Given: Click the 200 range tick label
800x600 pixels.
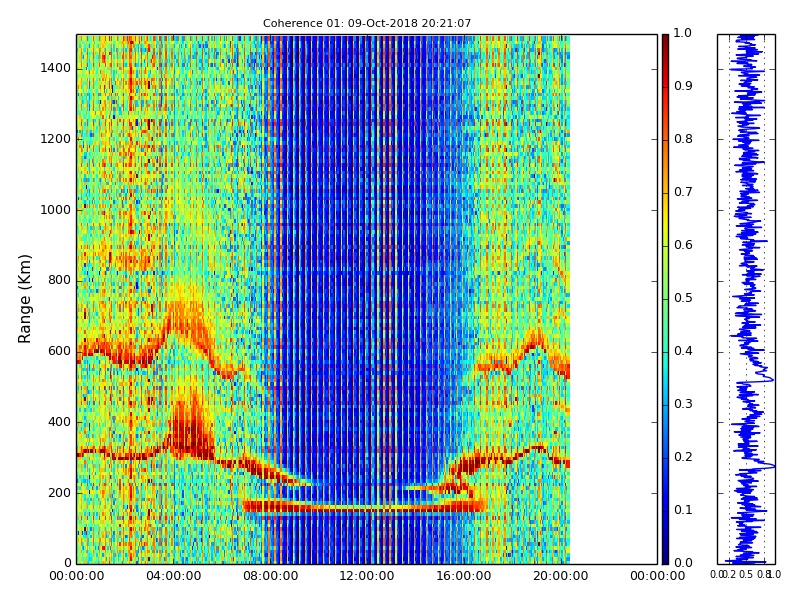Looking at the screenshot, I should click(x=60, y=493).
